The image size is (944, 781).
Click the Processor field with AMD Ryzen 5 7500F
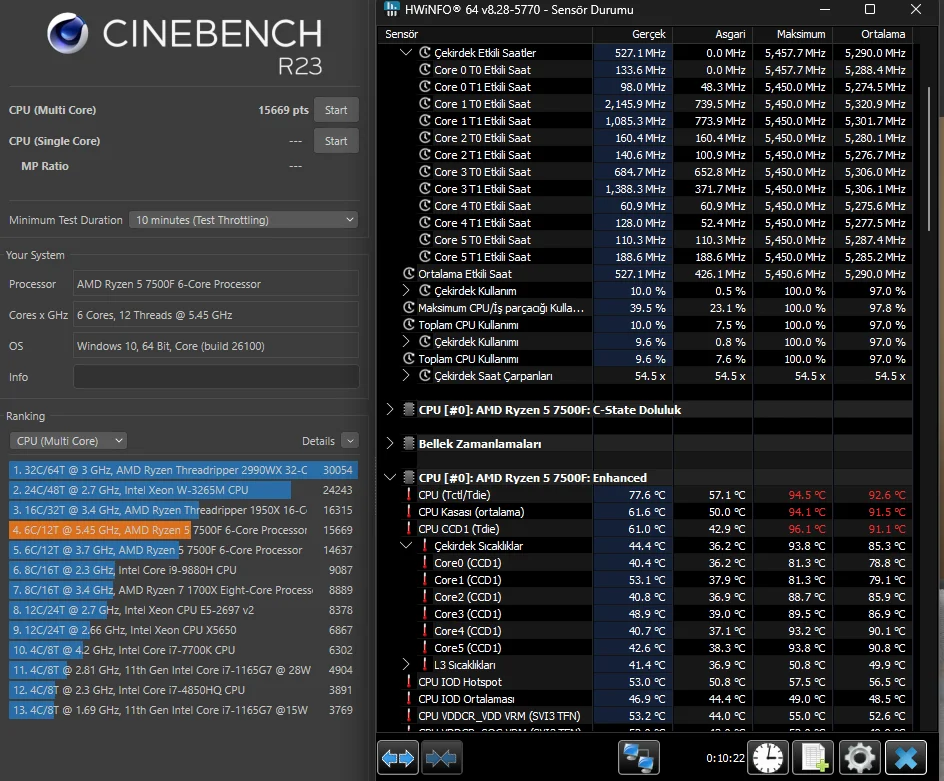pos(216,284)
